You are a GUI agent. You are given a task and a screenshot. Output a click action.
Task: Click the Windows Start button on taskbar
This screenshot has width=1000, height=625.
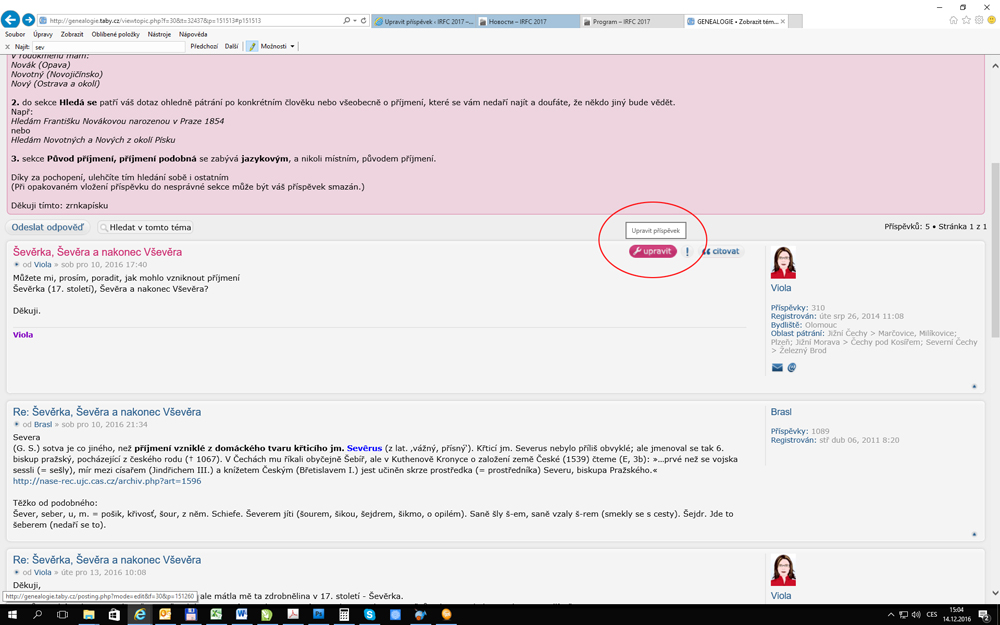point(12,615)
